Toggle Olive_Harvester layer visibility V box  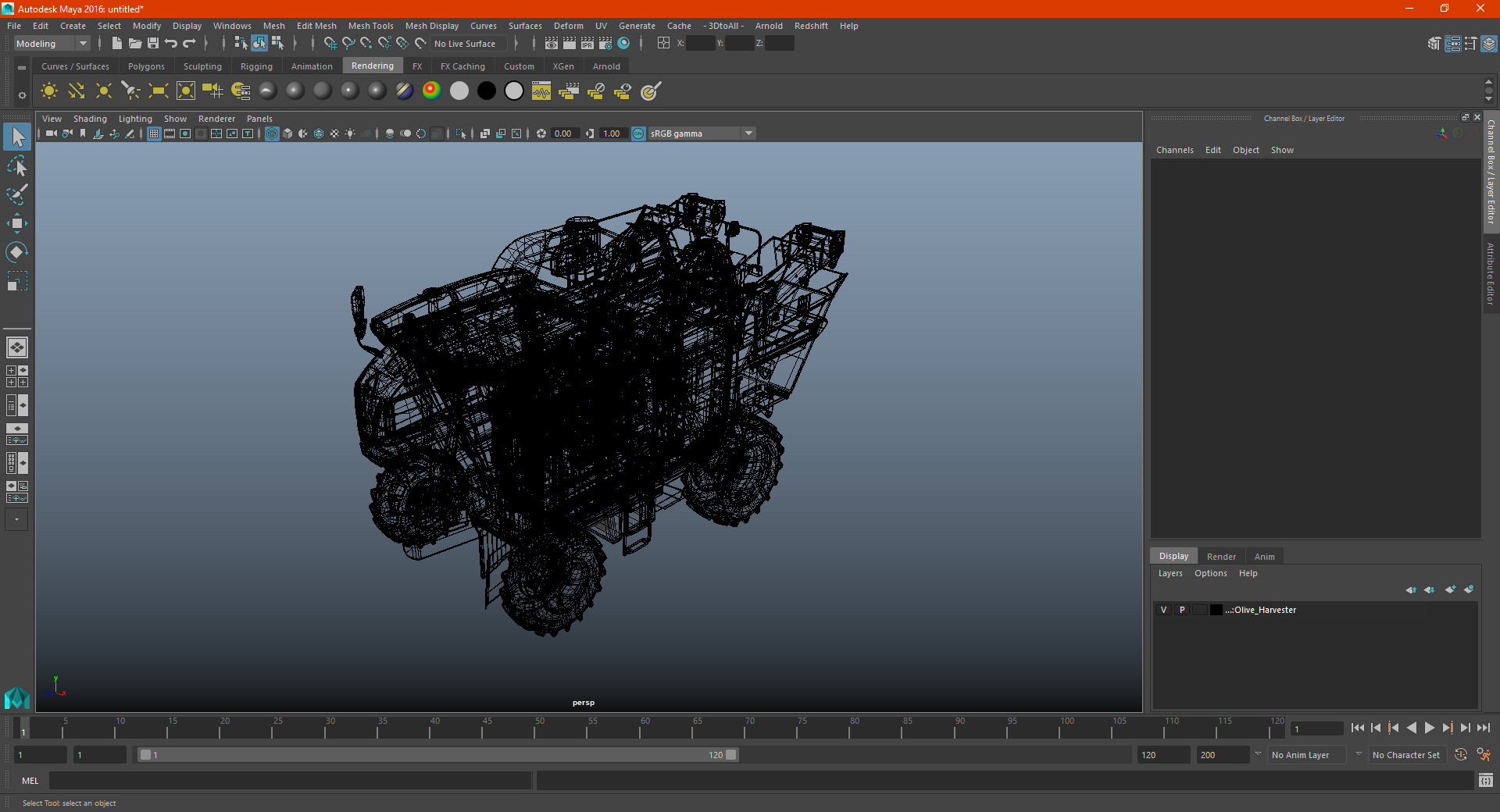(x=1163, y=610)
